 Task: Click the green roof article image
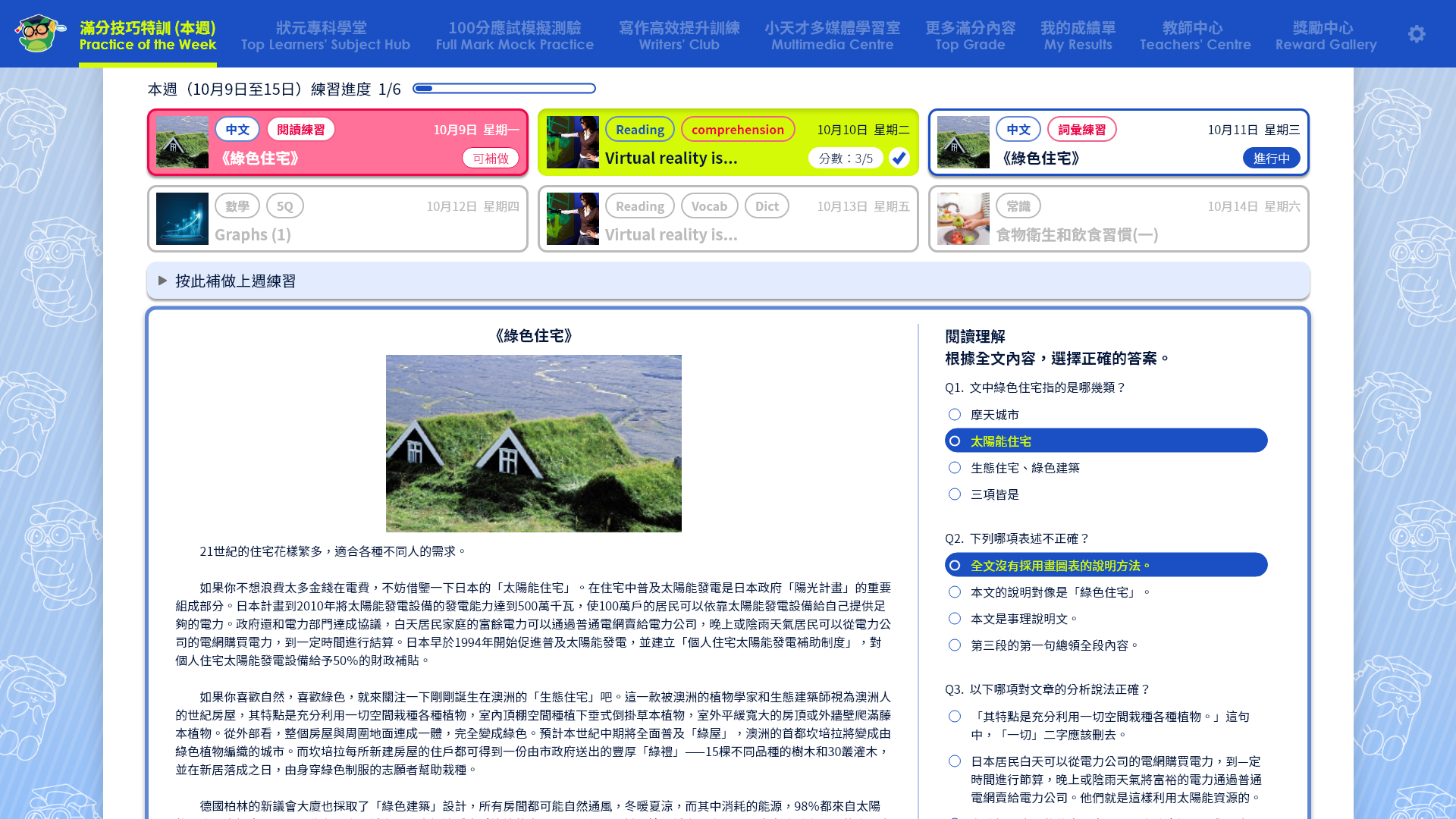click(x=533, y=443)
